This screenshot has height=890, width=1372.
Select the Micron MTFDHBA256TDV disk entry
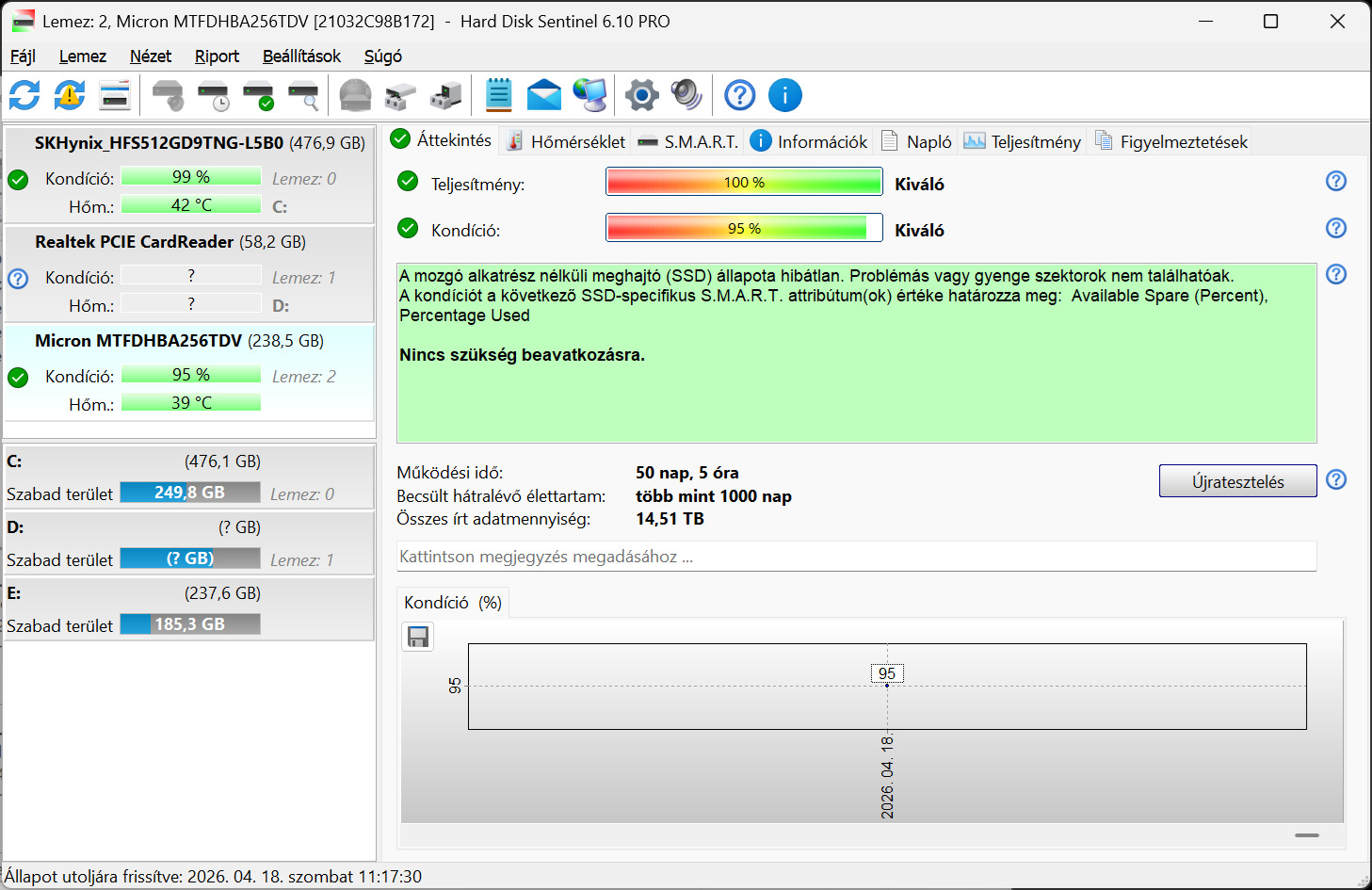(x=189, y=373)
